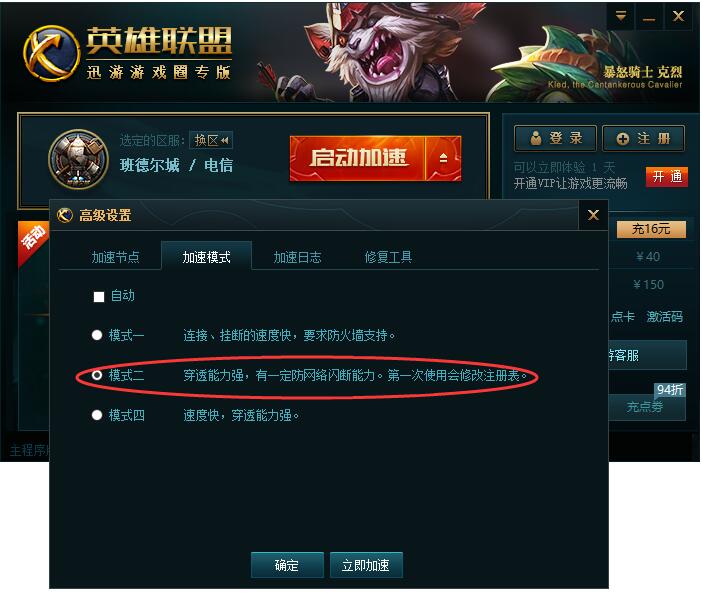This screenshot has height=593, width=702.
Task: Click the 登录 login button with user icon
Action: click(555, 138)
